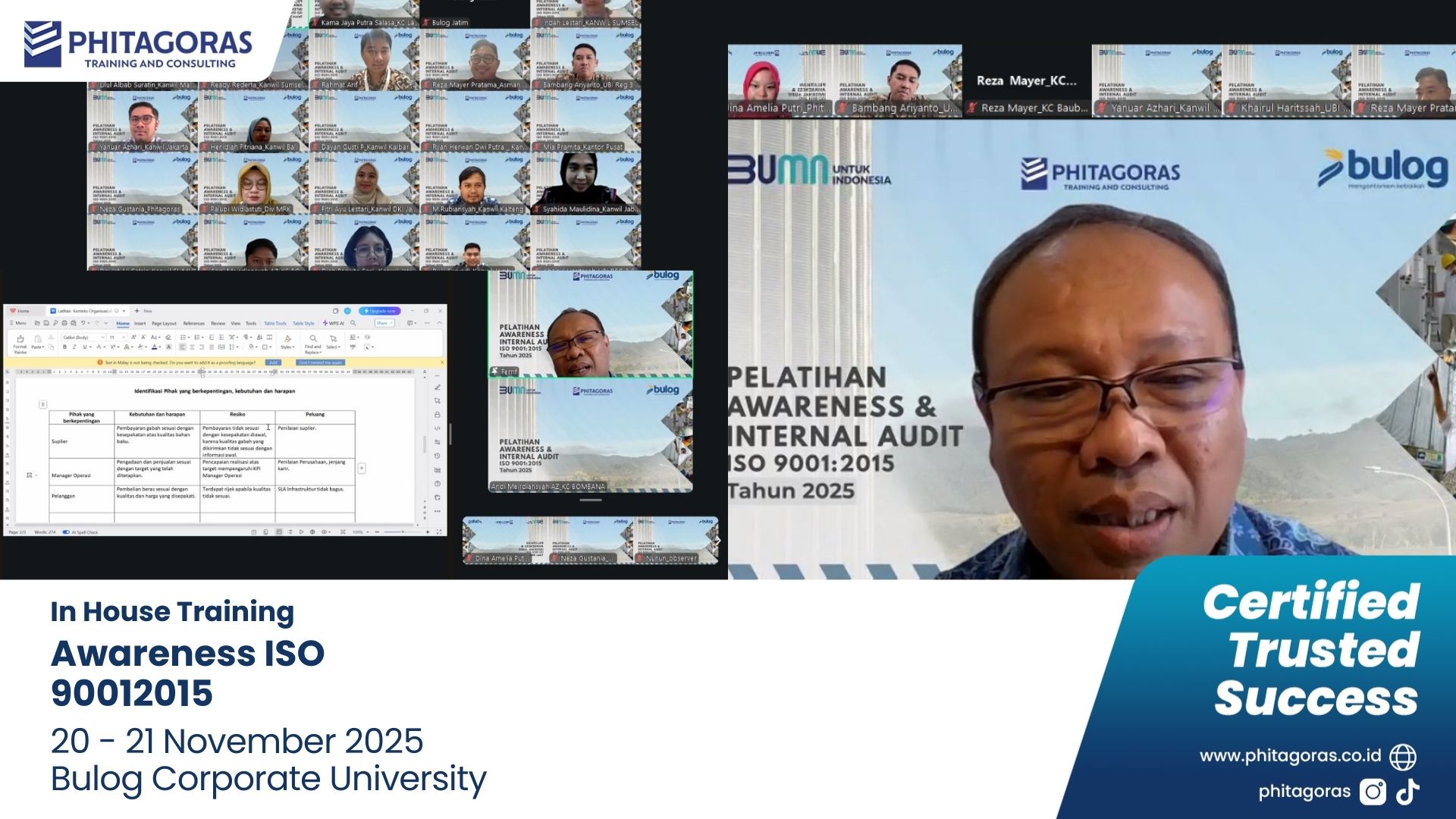Open Find and Replace tool
Screen dimensions: 1456x819
pos(312,342)
